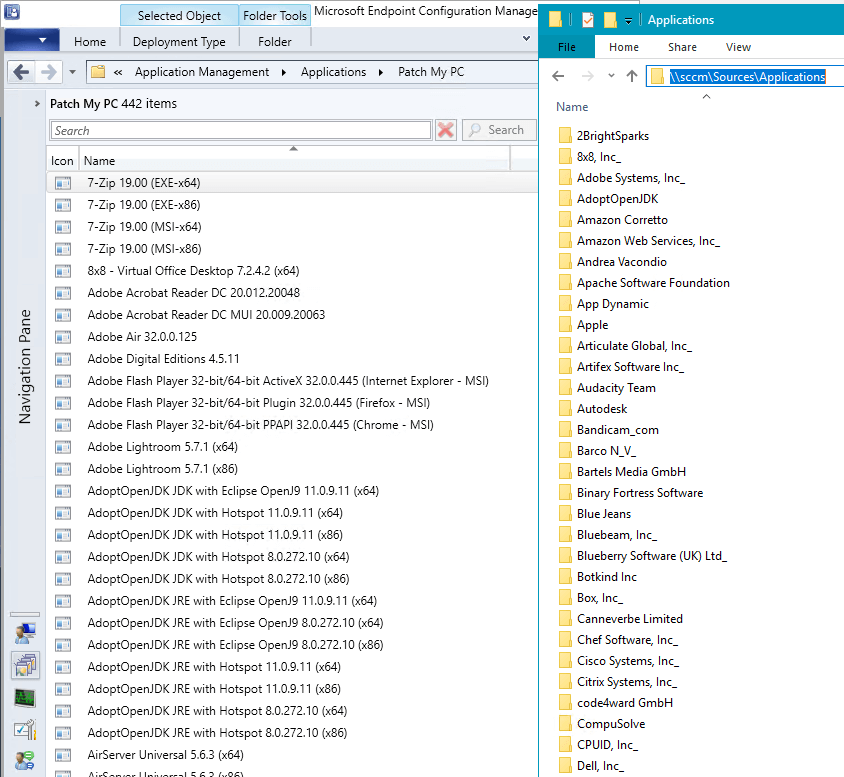Open Monitoring workspace icon
The height and width of the screenshot is (777, 844).
pyautogui.click(x=25, y=698)
